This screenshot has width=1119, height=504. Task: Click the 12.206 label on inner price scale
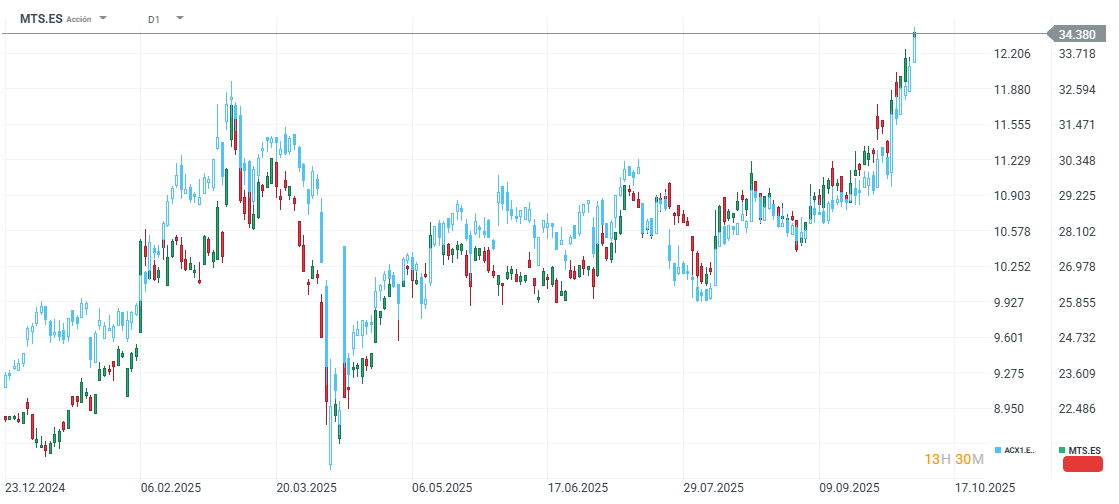coord(1013,54)
